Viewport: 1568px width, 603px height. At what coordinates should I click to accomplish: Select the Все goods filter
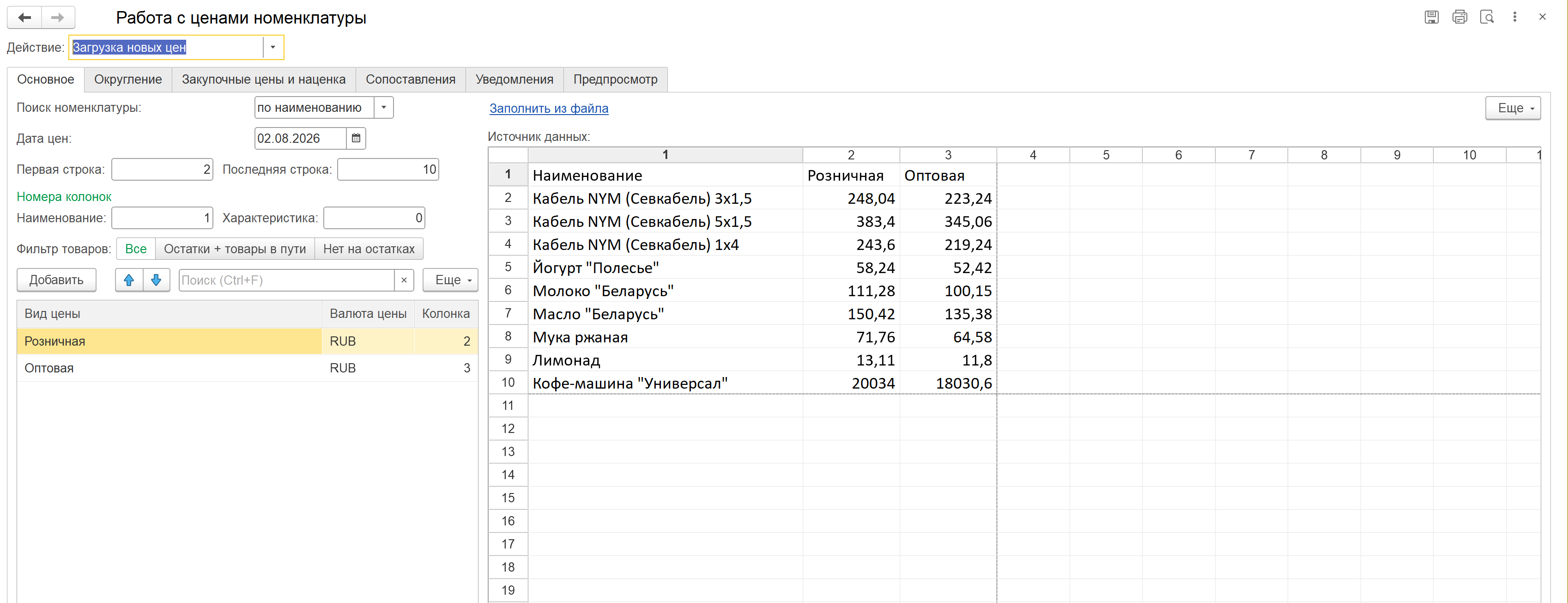click(136, 249)
